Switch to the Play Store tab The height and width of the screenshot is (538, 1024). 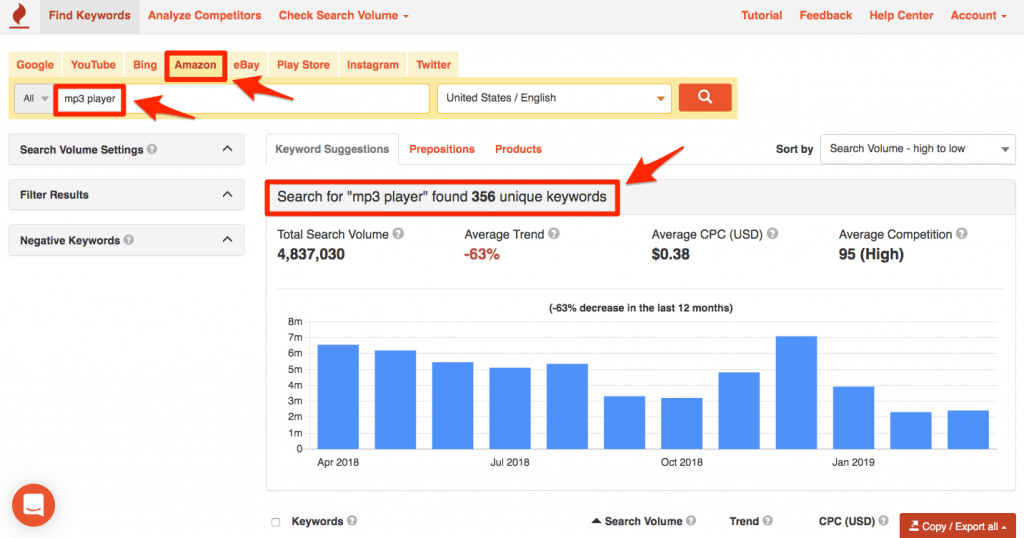coord(303,65)
